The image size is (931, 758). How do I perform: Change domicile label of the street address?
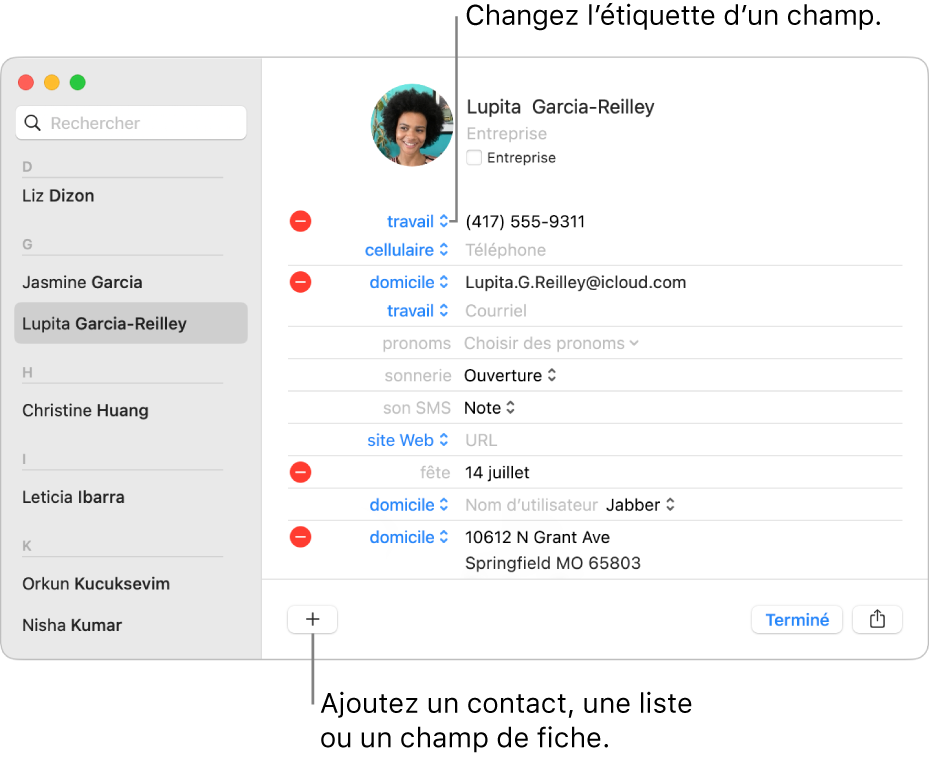pyautogui.click(x=409, y=537)
